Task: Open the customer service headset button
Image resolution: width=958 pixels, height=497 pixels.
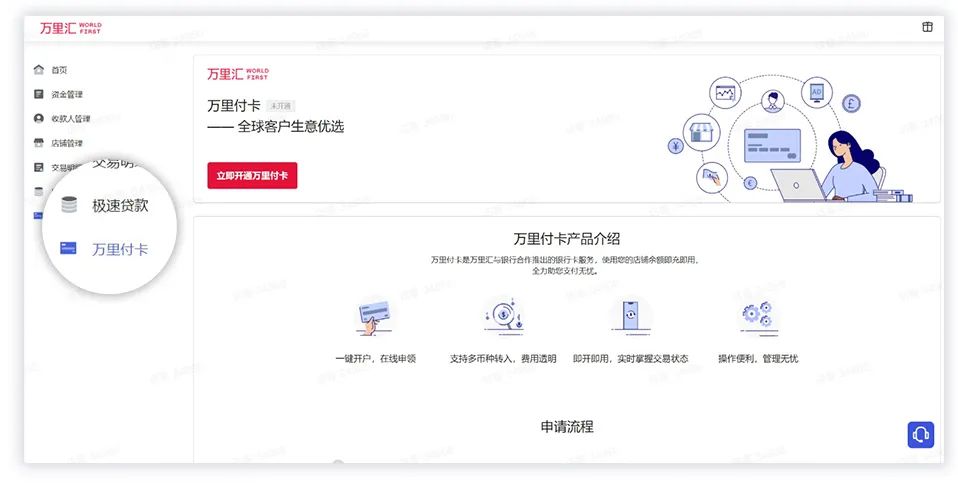Action: (x=921, y=435)
